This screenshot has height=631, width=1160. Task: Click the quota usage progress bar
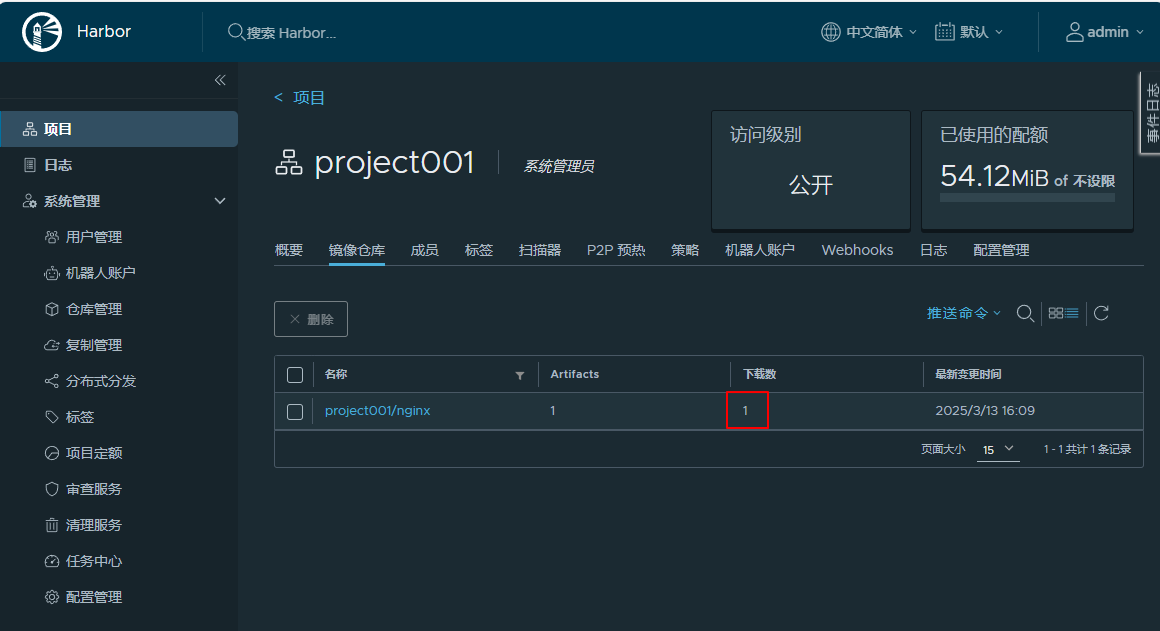1027,198
